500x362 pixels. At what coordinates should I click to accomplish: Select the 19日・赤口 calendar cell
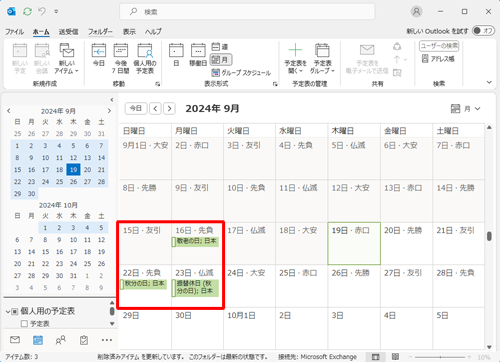pyautogui.click(x=354, y=244)
